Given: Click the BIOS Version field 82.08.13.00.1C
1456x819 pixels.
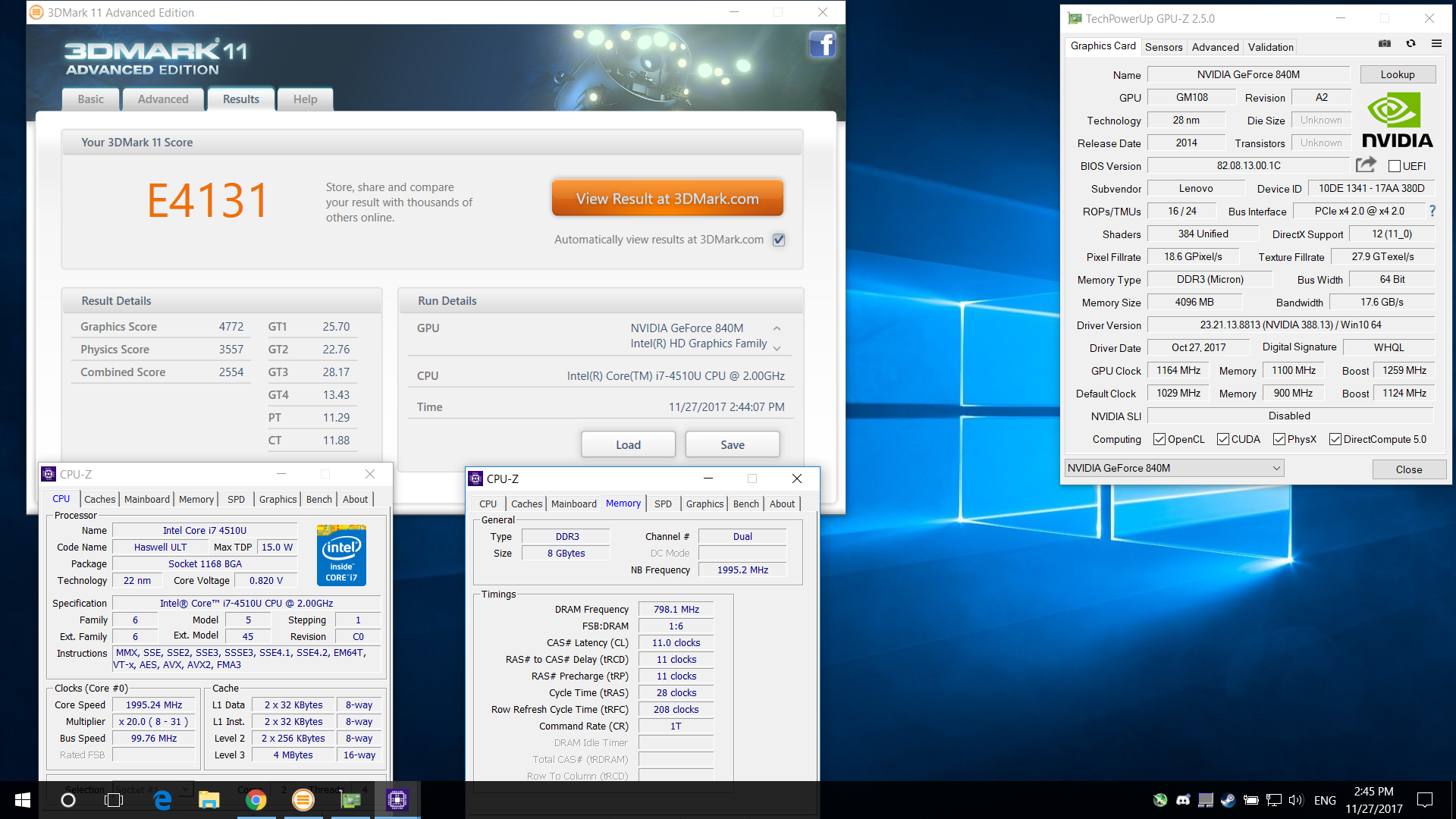Looking at the screenshot, I should [x=1248, y=165].
